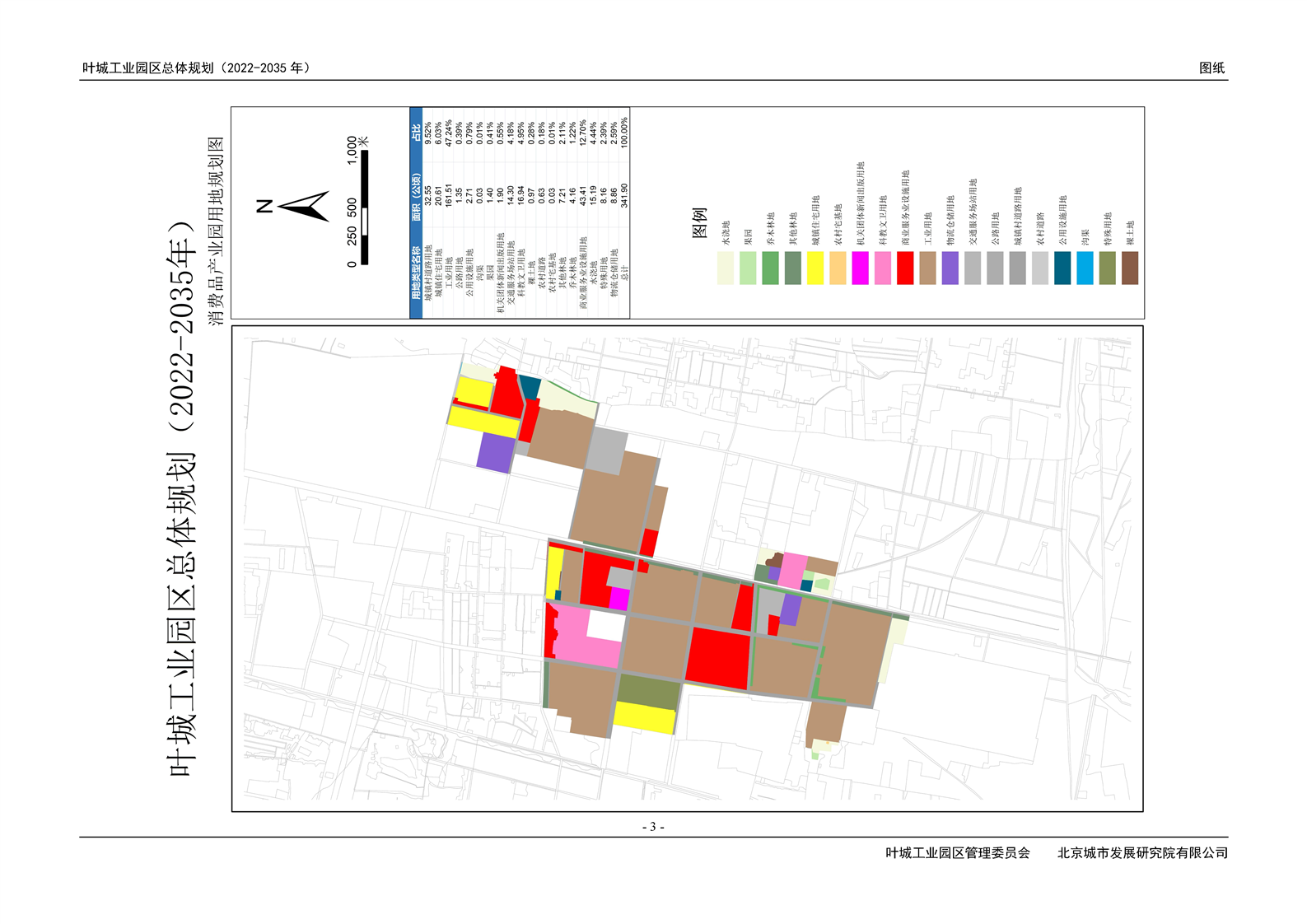Viewport: 1307px width, 924px height.
Task: Click the 图例 legend heading
Action: coord(699,222)
